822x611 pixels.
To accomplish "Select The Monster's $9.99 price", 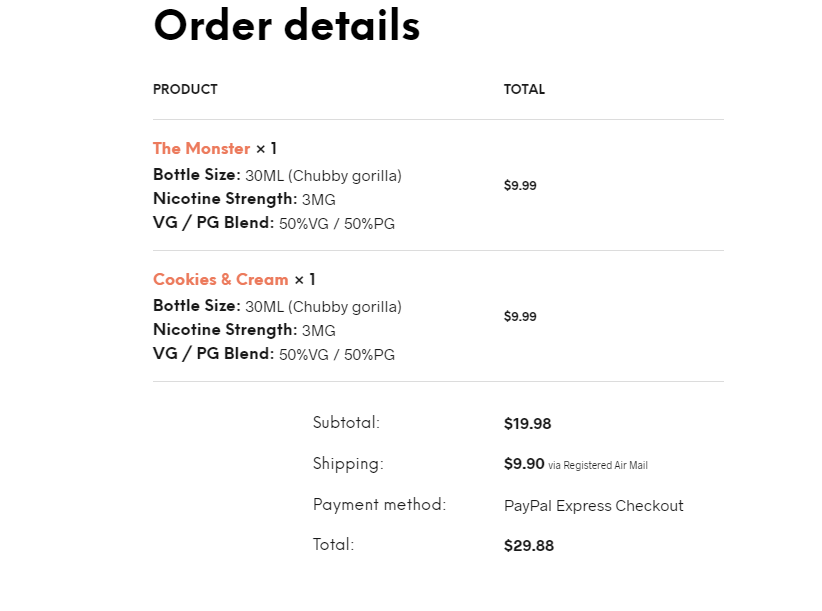I will click(520, 186).
